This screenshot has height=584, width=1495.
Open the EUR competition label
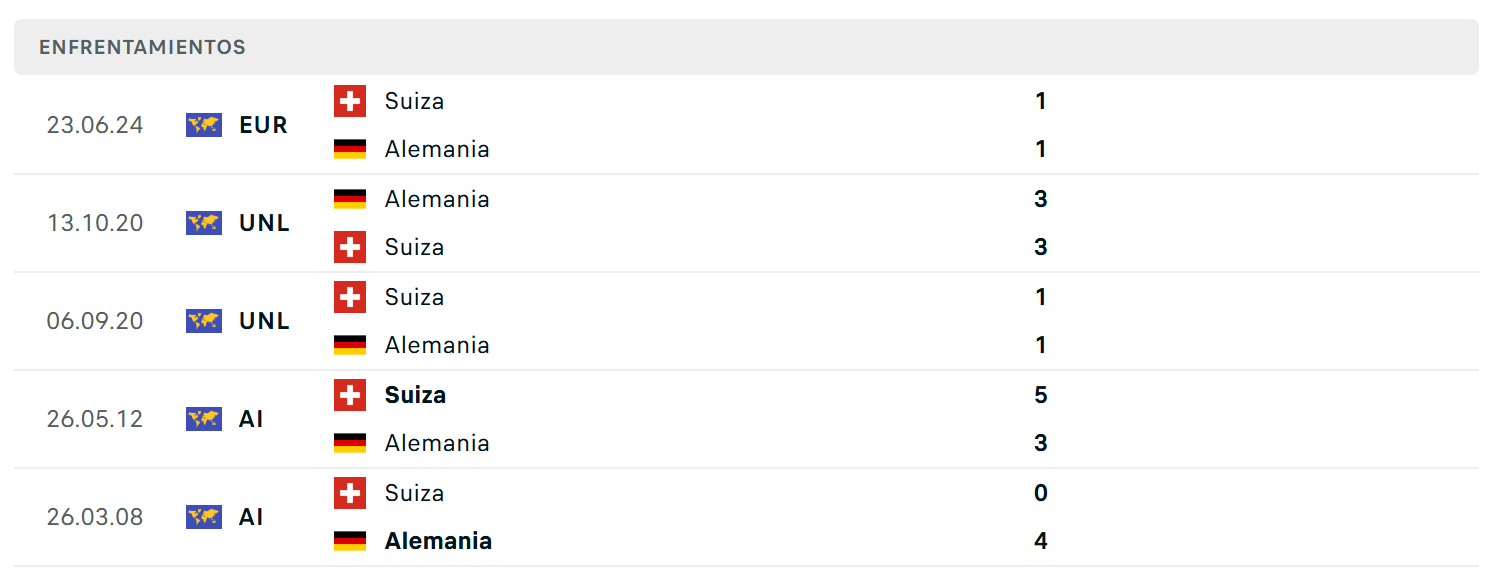point(264,125)
